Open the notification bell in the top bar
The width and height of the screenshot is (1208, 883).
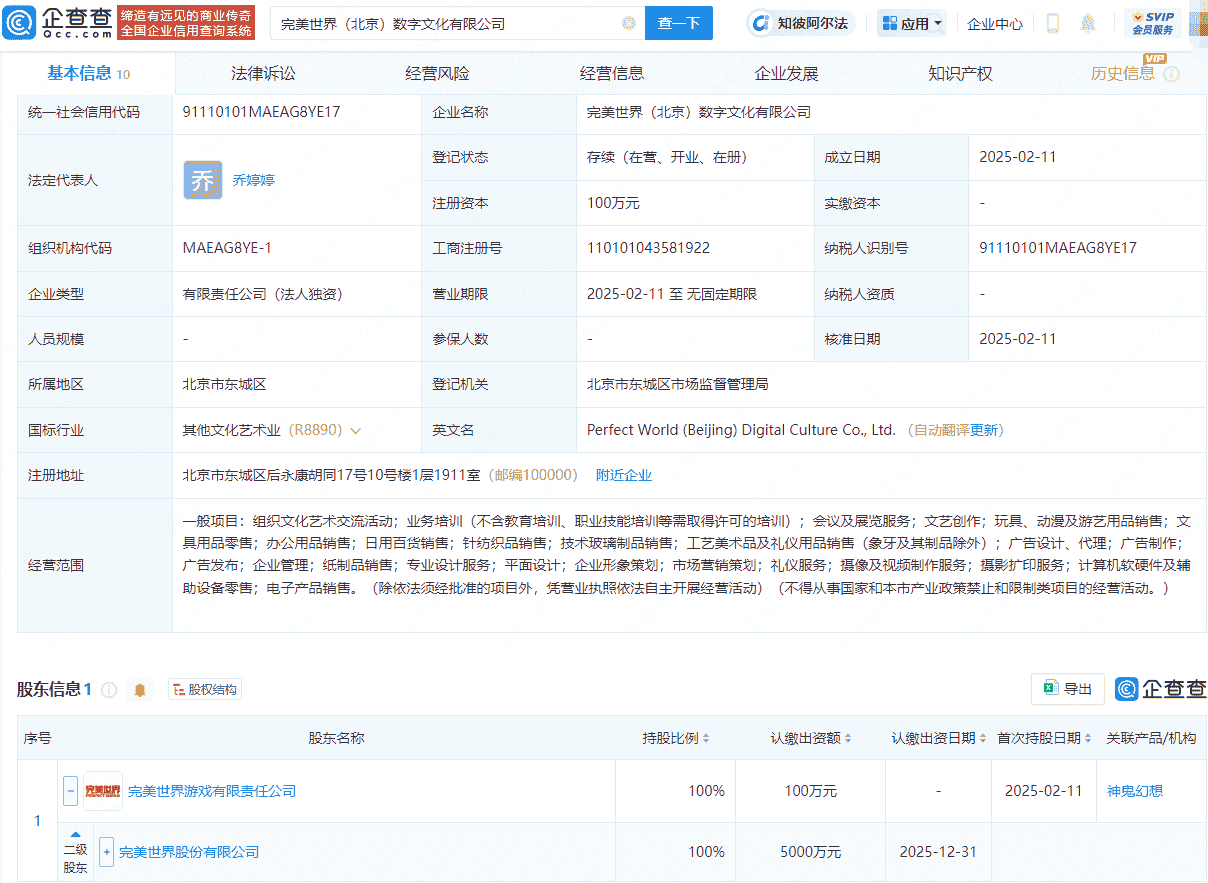pos(1087,22)
